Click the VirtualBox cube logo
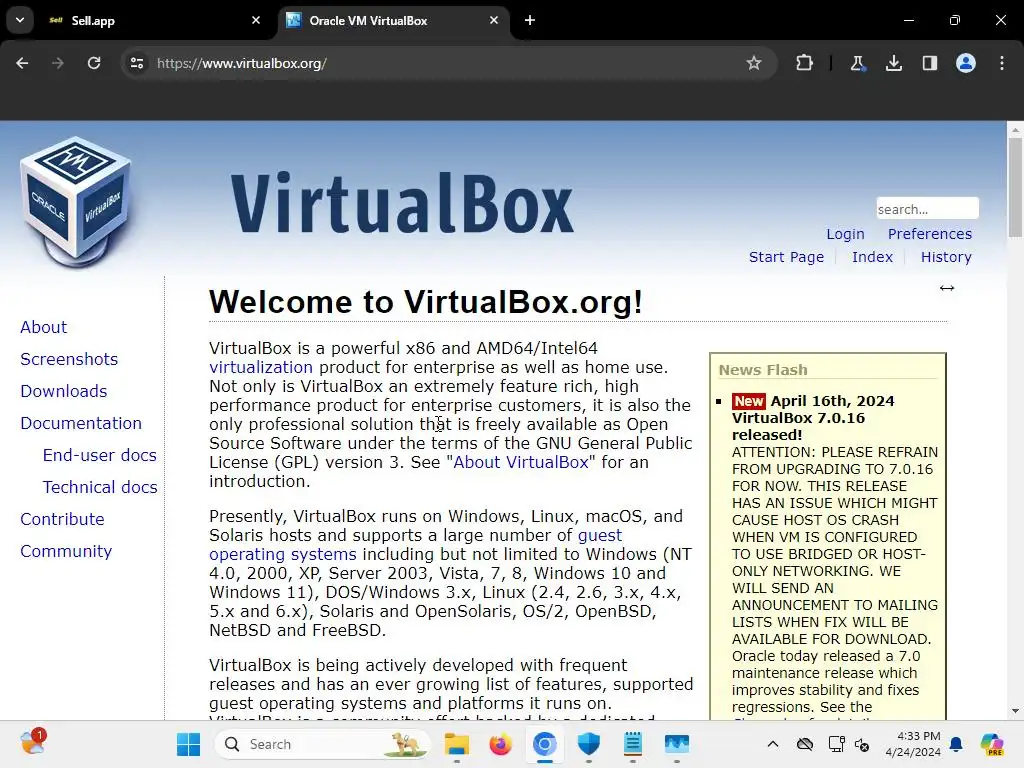1024x768 pixels. (75, 201)
